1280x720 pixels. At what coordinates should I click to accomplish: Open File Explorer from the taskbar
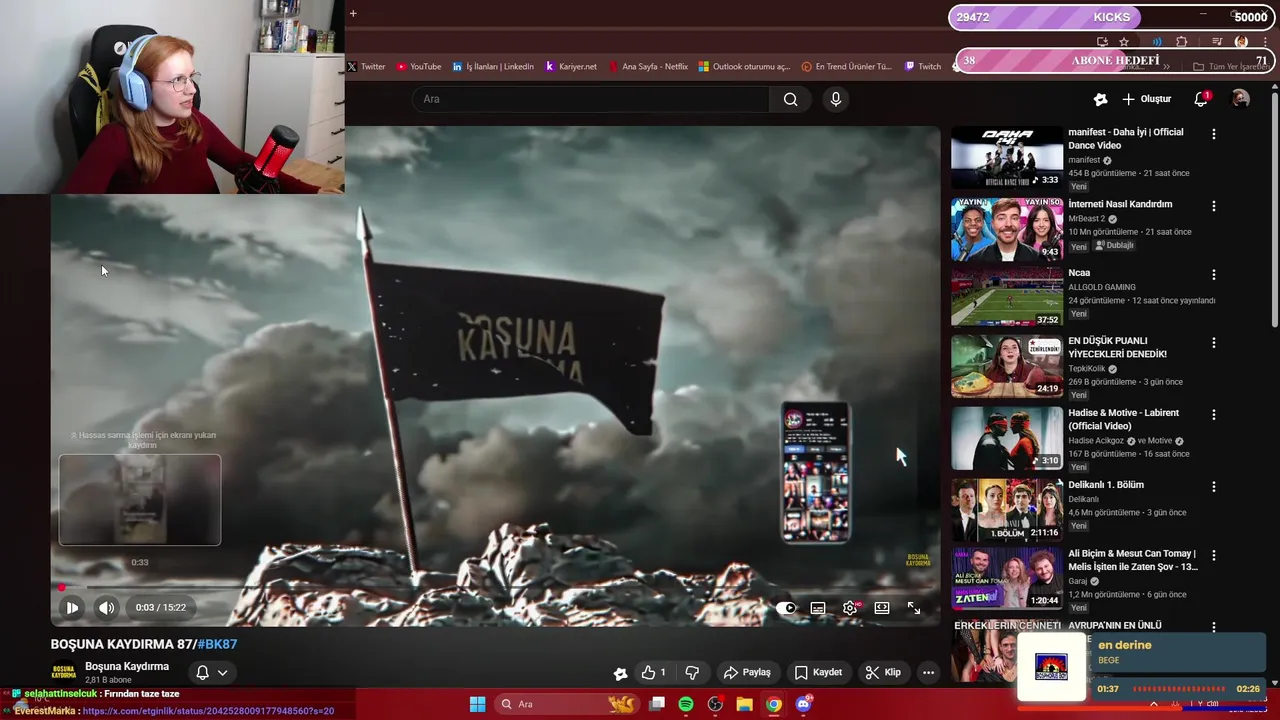(744, 704)
